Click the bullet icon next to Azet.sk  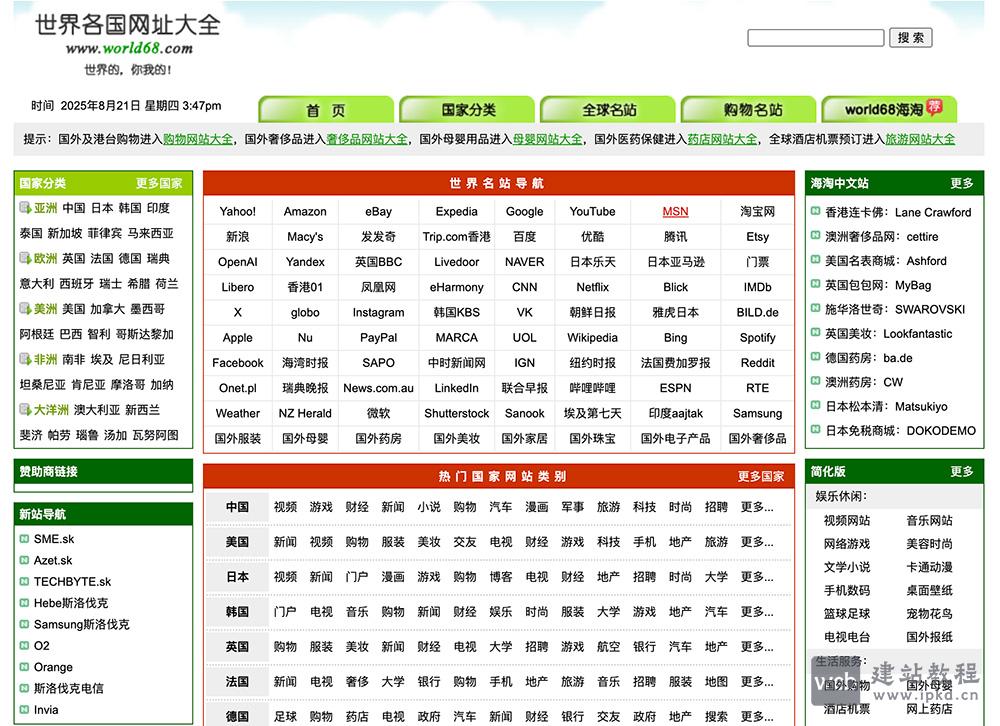(x=24, y=560)
